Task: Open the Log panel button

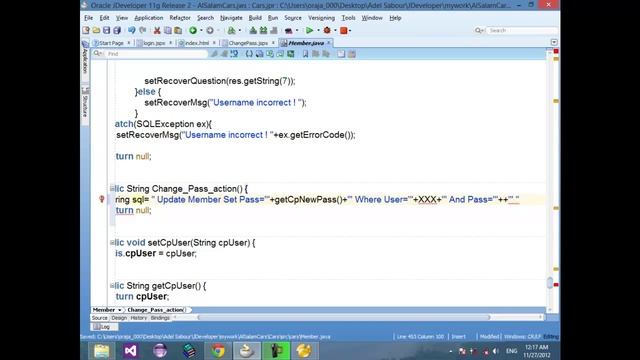Action: tap(104, 327)
